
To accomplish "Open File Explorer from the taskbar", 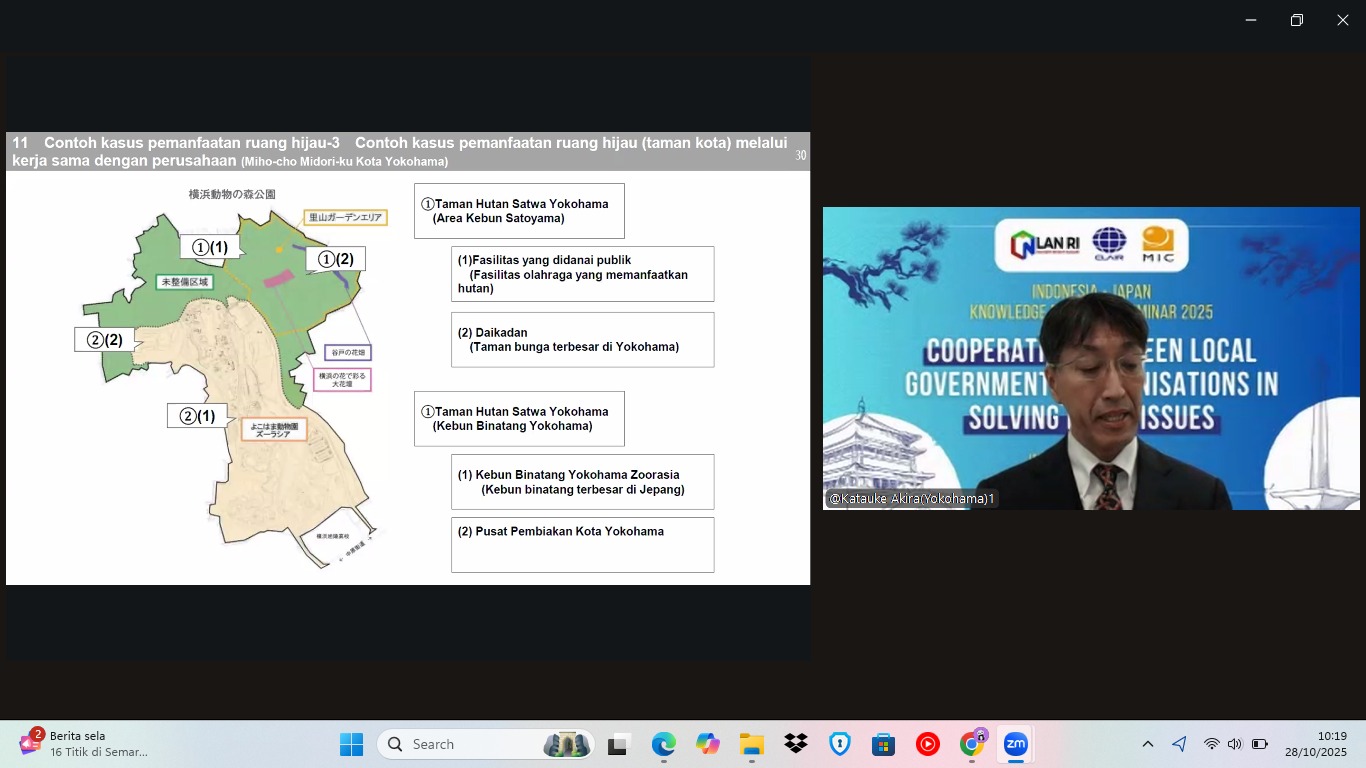I will coord(752,744).
